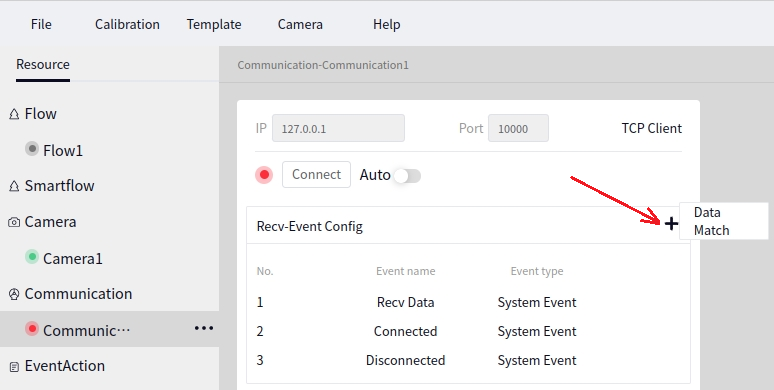
Task: Switch to the Resource tab
Action: [x=43, y=64]
